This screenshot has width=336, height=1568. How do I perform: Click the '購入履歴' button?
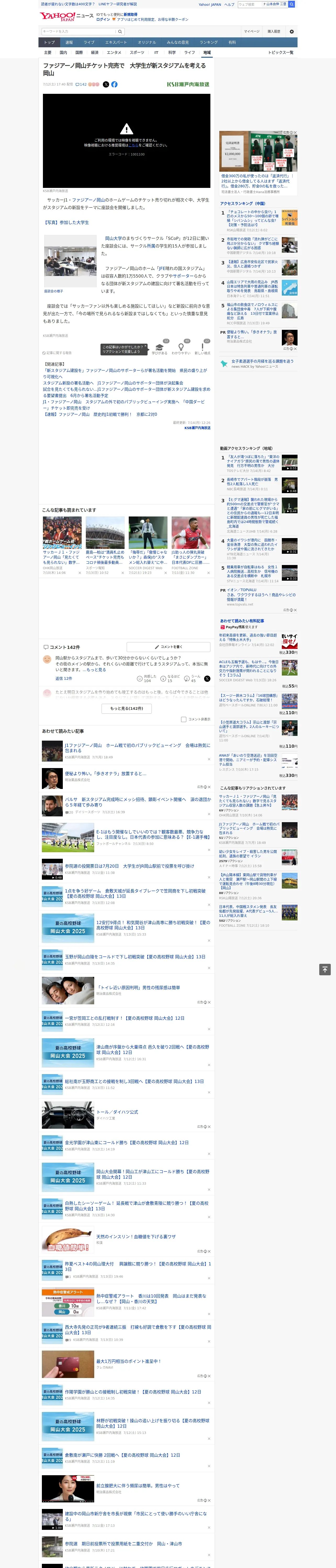tap(274, 32)
